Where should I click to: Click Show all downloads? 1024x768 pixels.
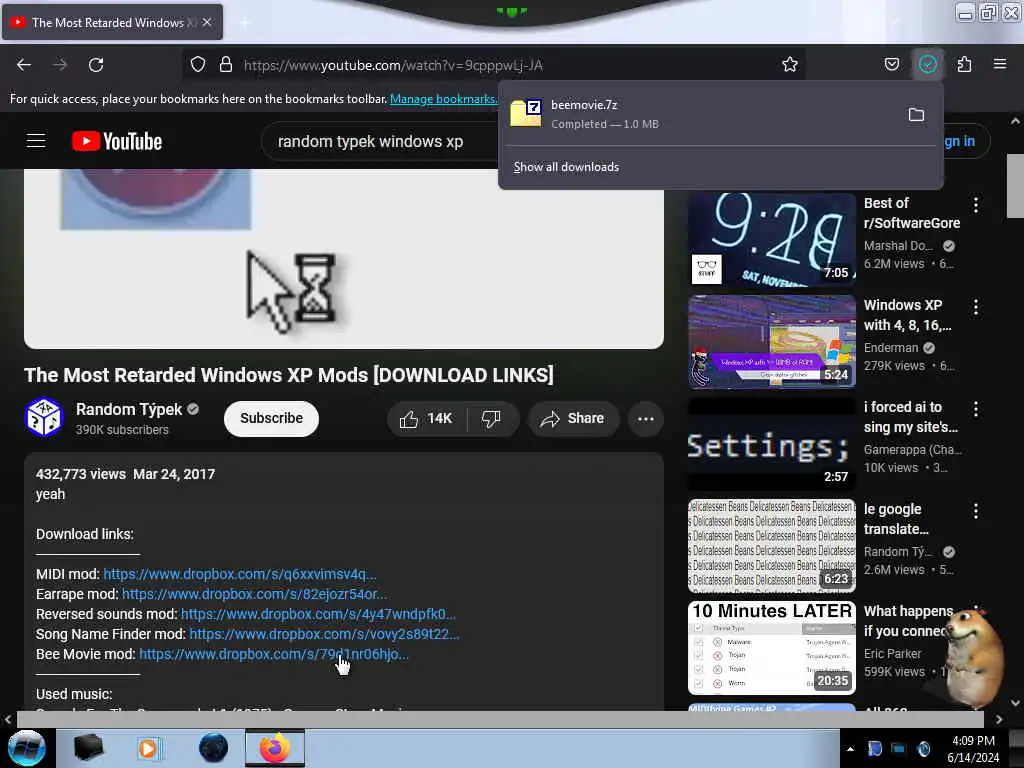tap(566, 167)
